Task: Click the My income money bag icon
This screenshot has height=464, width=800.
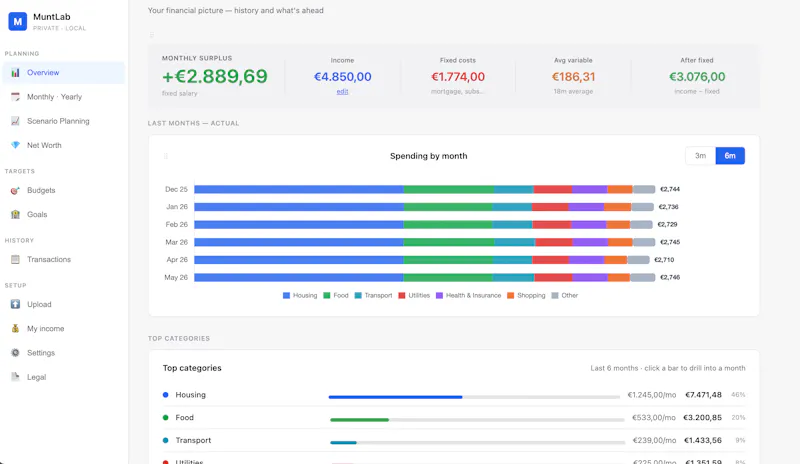Action: [15, 328]
